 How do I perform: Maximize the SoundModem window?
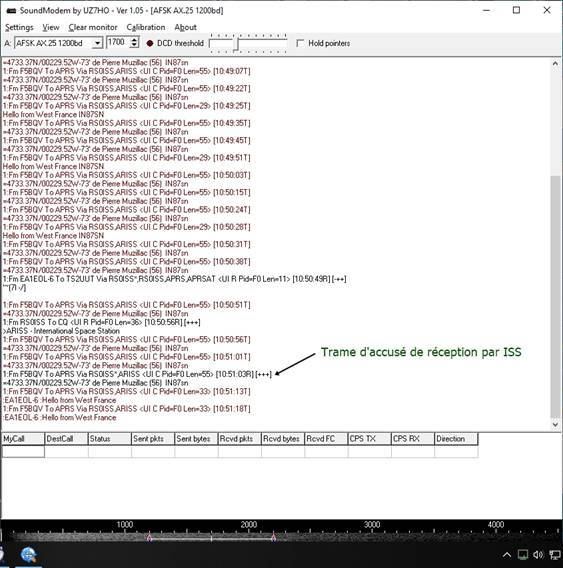[x=517, y=11]
